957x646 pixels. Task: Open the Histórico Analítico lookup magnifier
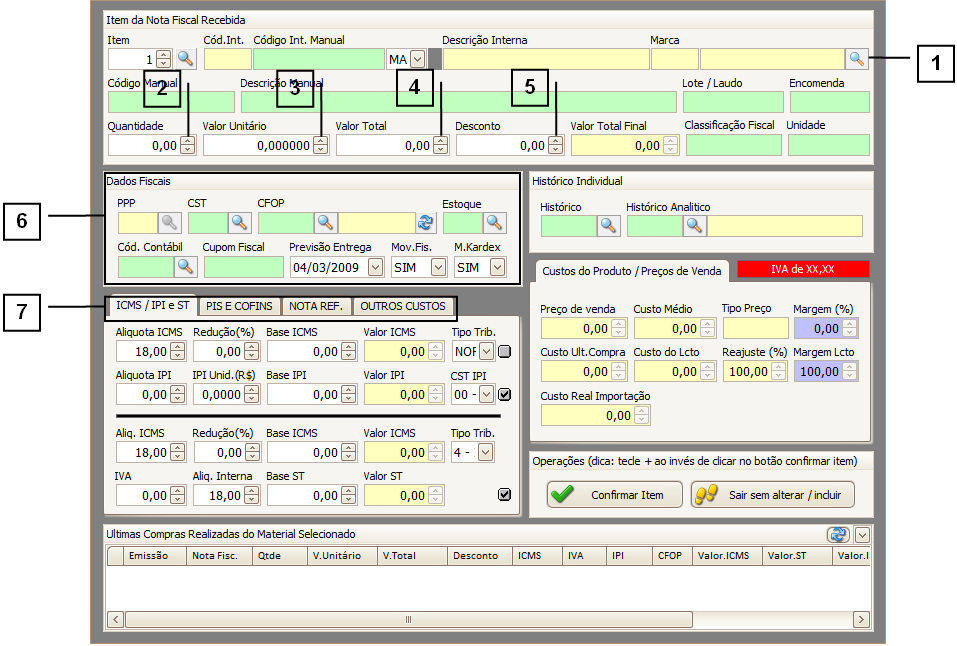tap(694, 226)
